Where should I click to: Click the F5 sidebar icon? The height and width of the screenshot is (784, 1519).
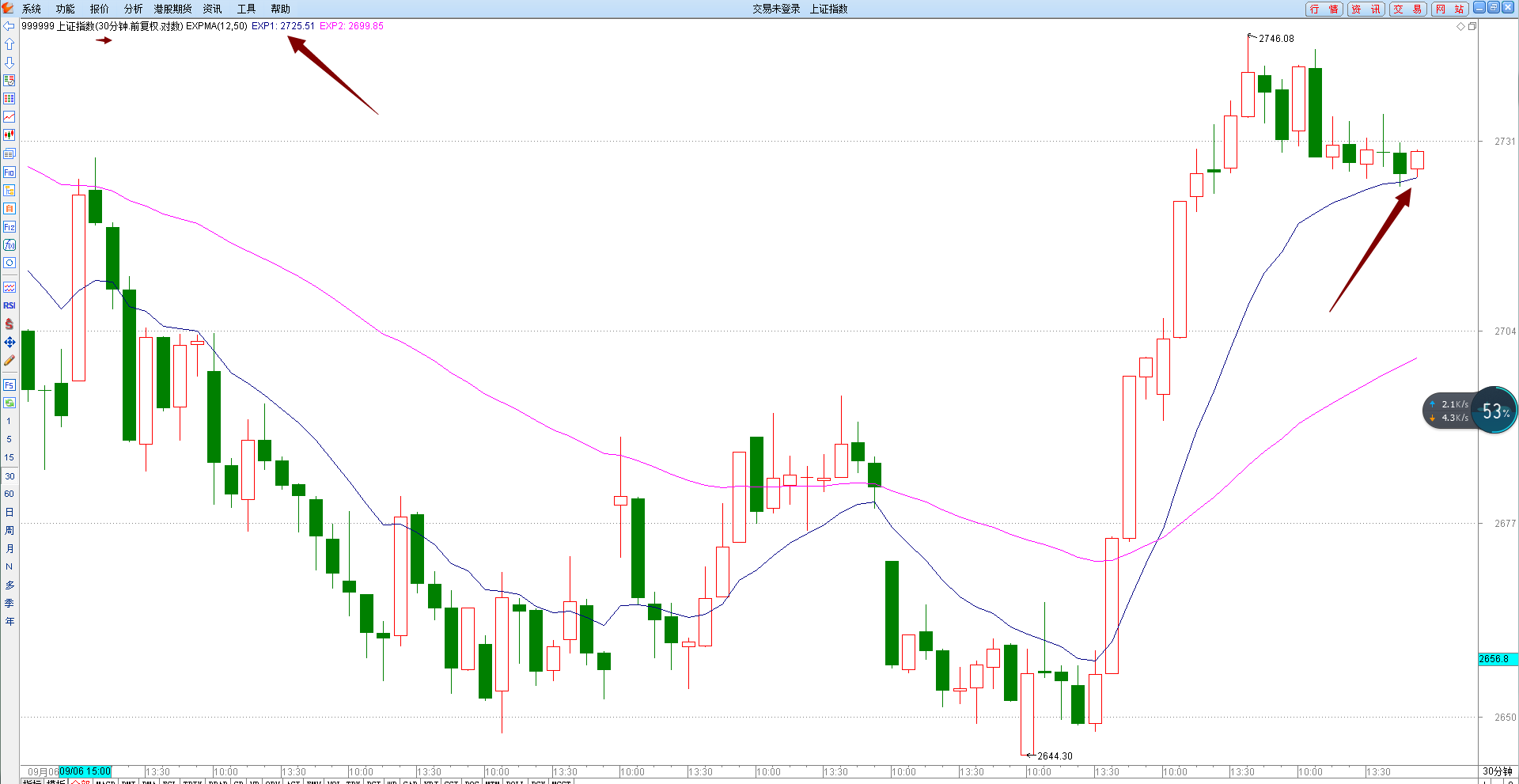[x=9, y=384]
